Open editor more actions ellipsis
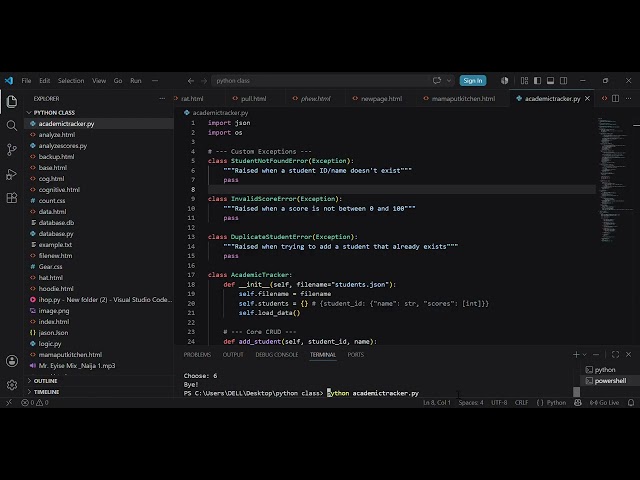The width and height of the screenshot is (640, 480). click(x=629, y=98)
